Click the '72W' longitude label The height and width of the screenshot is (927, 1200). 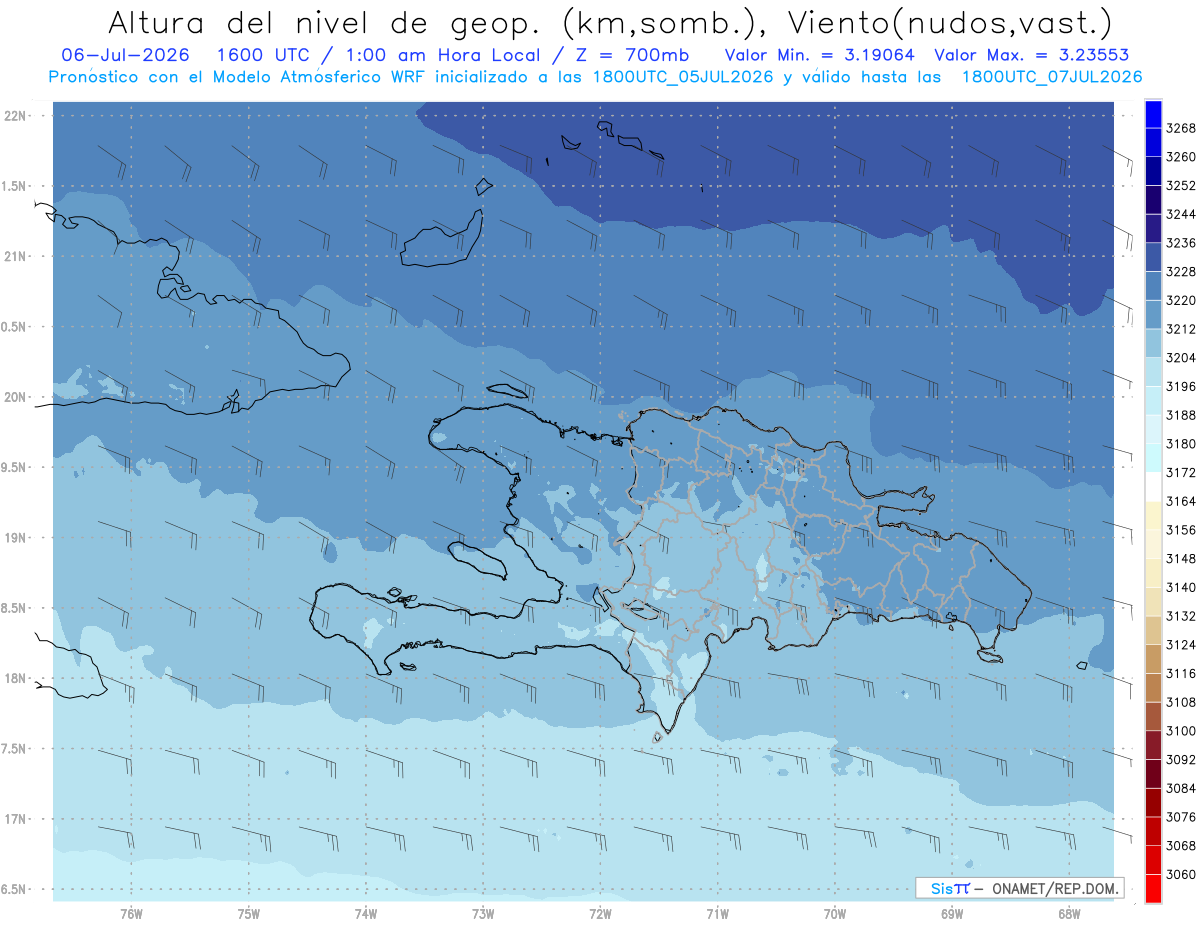(x=600, y=914)
